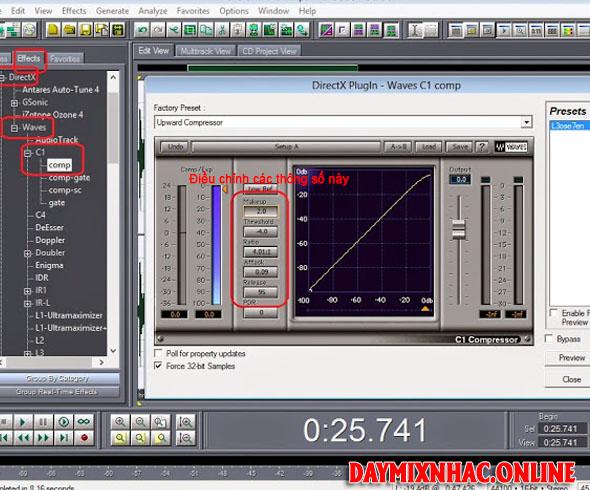Screen dimensions: 590x490
Task: Click the Close button in plugin dialog
Action: (571, 379)
